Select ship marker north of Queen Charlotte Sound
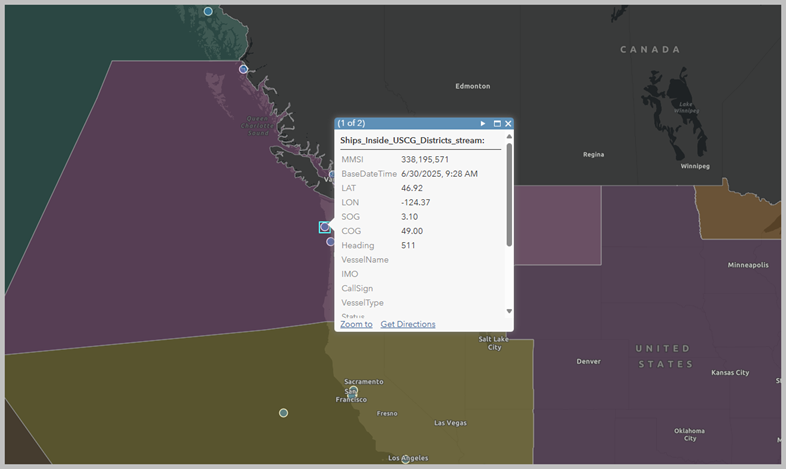The width and height of the screenshot is (786, 470). click(x=243, y=69)
